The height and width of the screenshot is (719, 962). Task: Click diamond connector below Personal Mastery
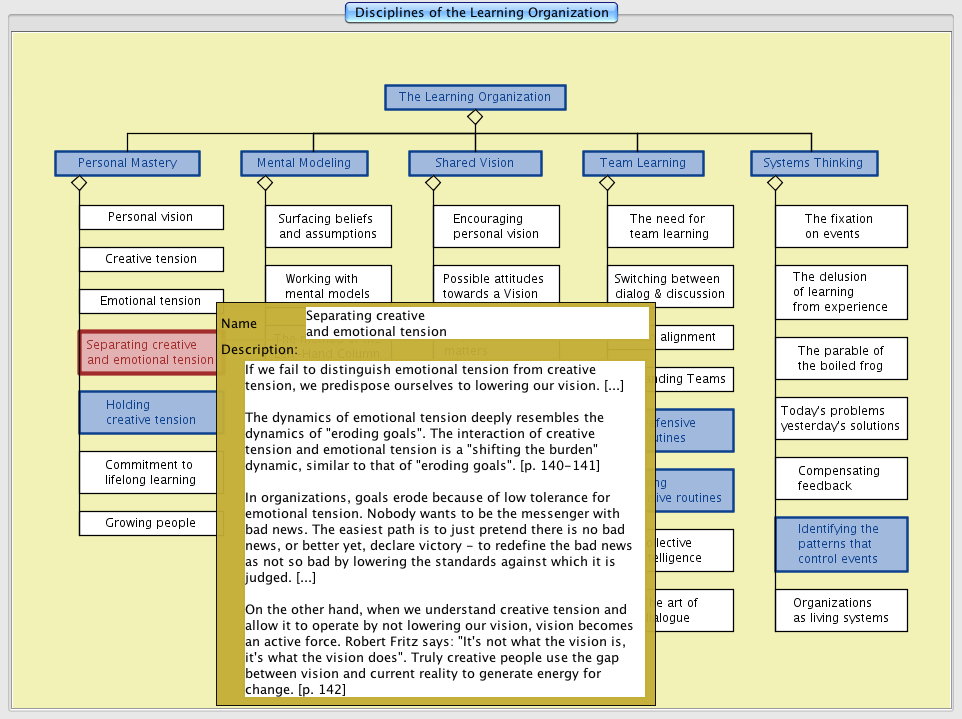tap(79, 183)
